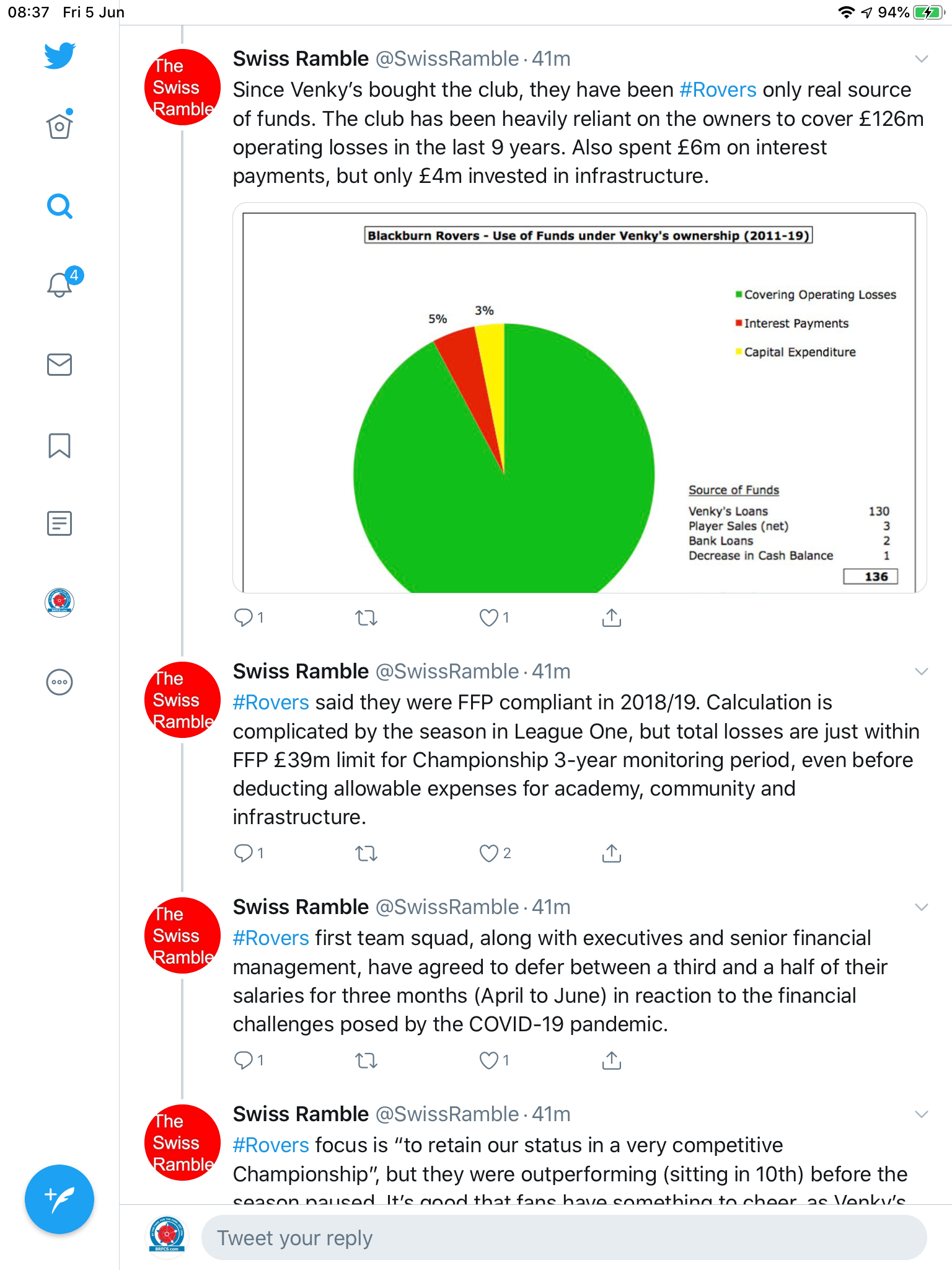Open the Twitter bird logo home

click(x=59, y=56)
